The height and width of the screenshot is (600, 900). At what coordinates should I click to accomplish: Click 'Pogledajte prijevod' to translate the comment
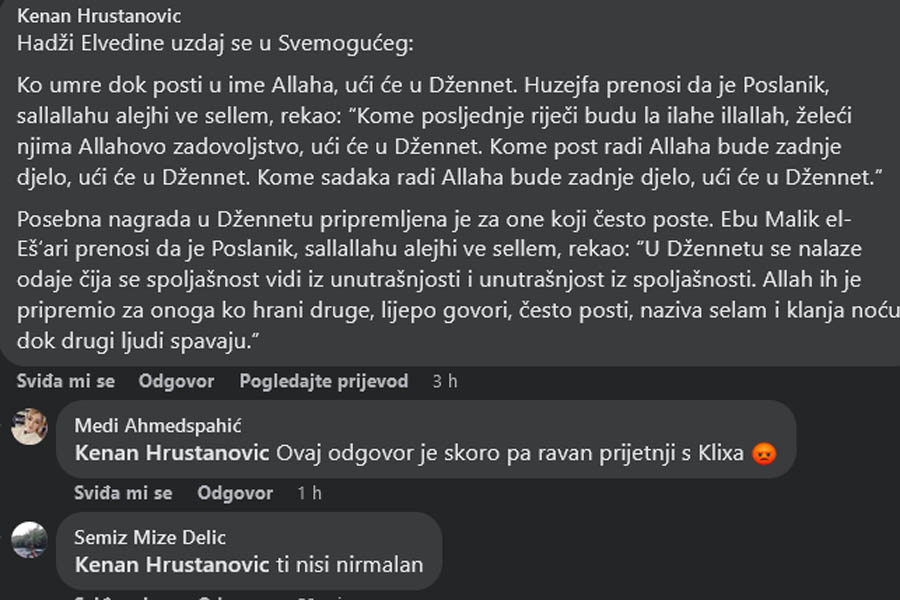(x=324, y=381)
